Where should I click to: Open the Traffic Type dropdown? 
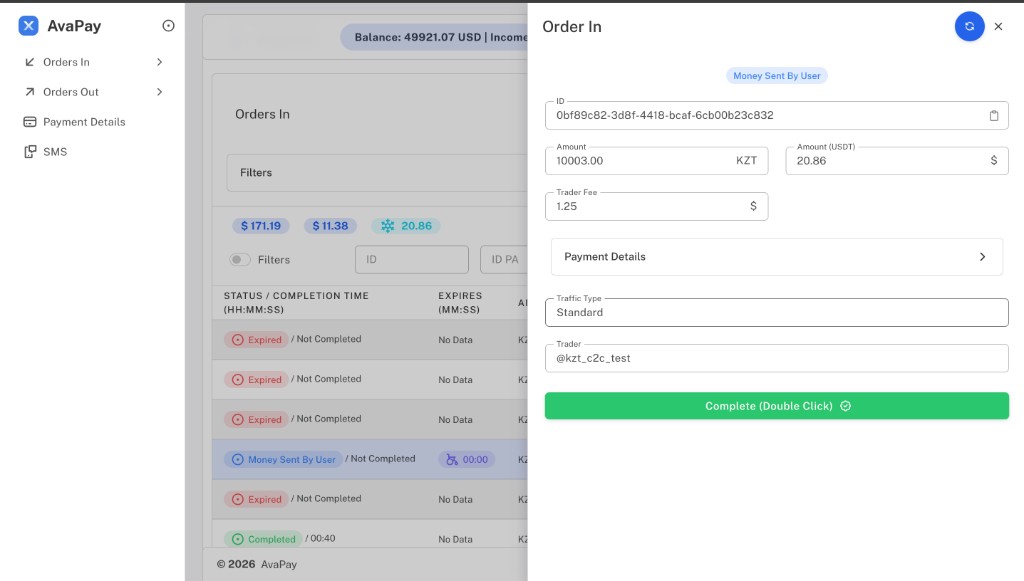[x=776, y=313]
